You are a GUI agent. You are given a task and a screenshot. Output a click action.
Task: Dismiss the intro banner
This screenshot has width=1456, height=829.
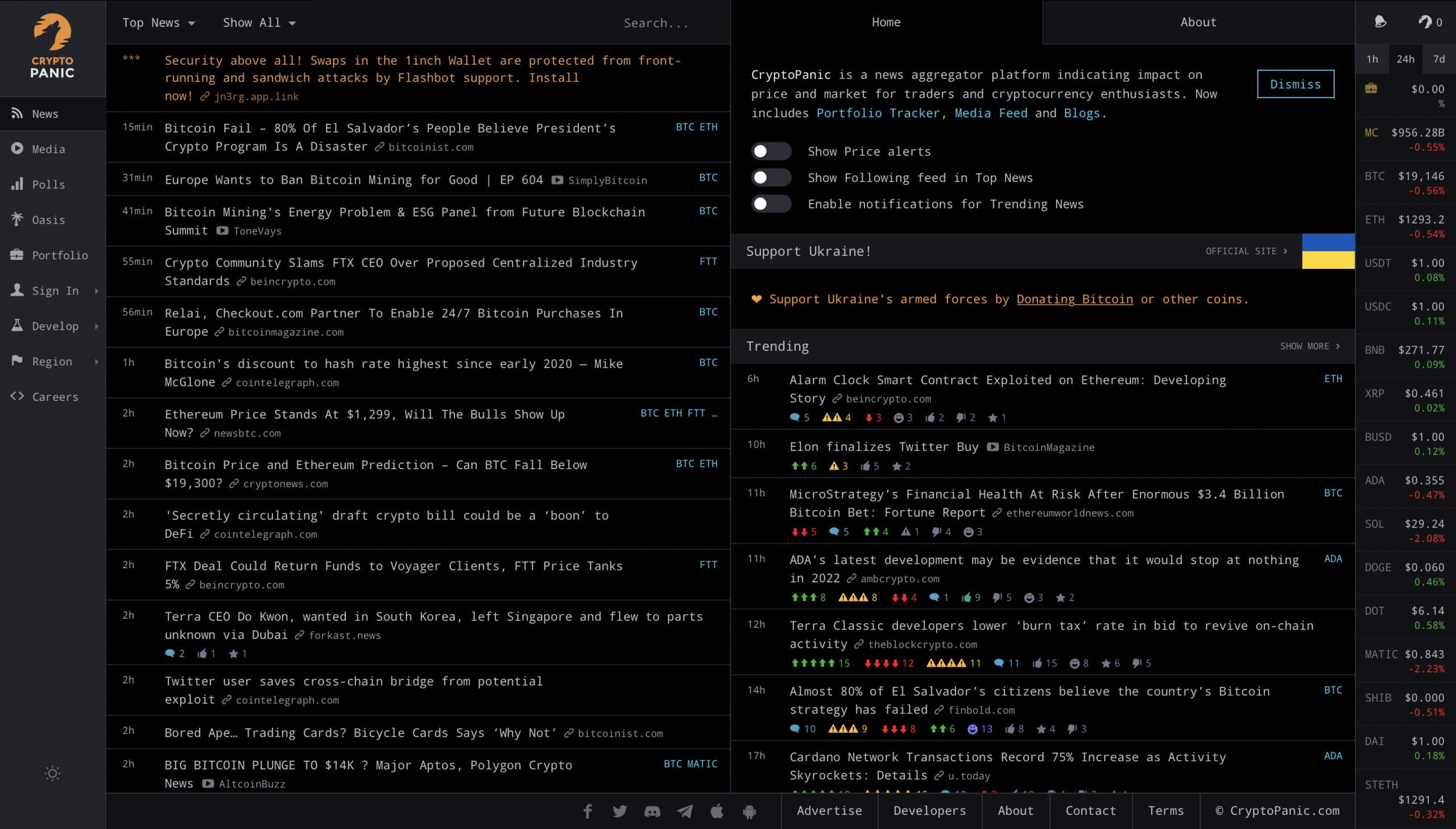(x=1296, y=84)
